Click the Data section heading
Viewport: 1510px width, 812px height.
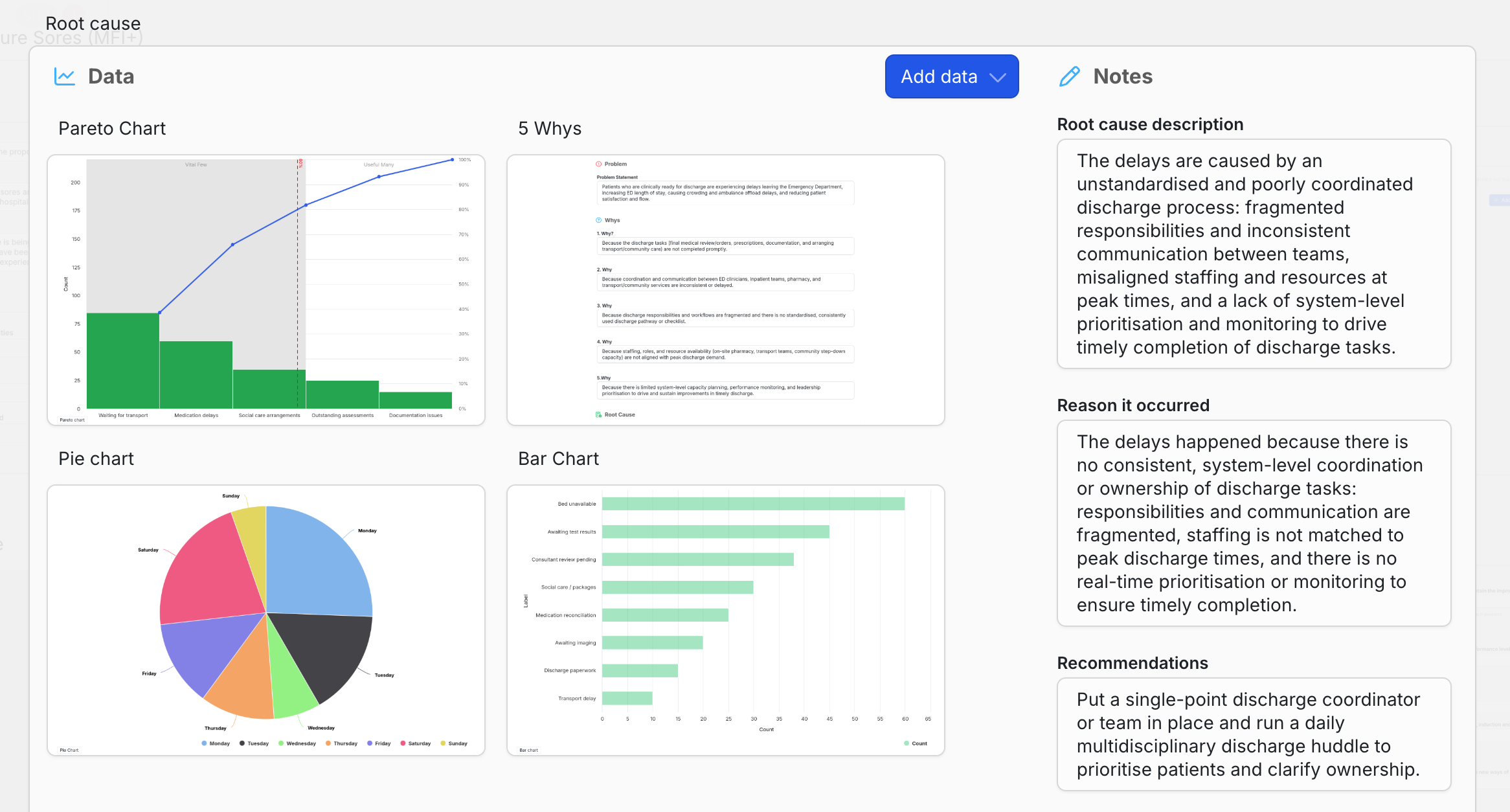[x=111, y=76]
